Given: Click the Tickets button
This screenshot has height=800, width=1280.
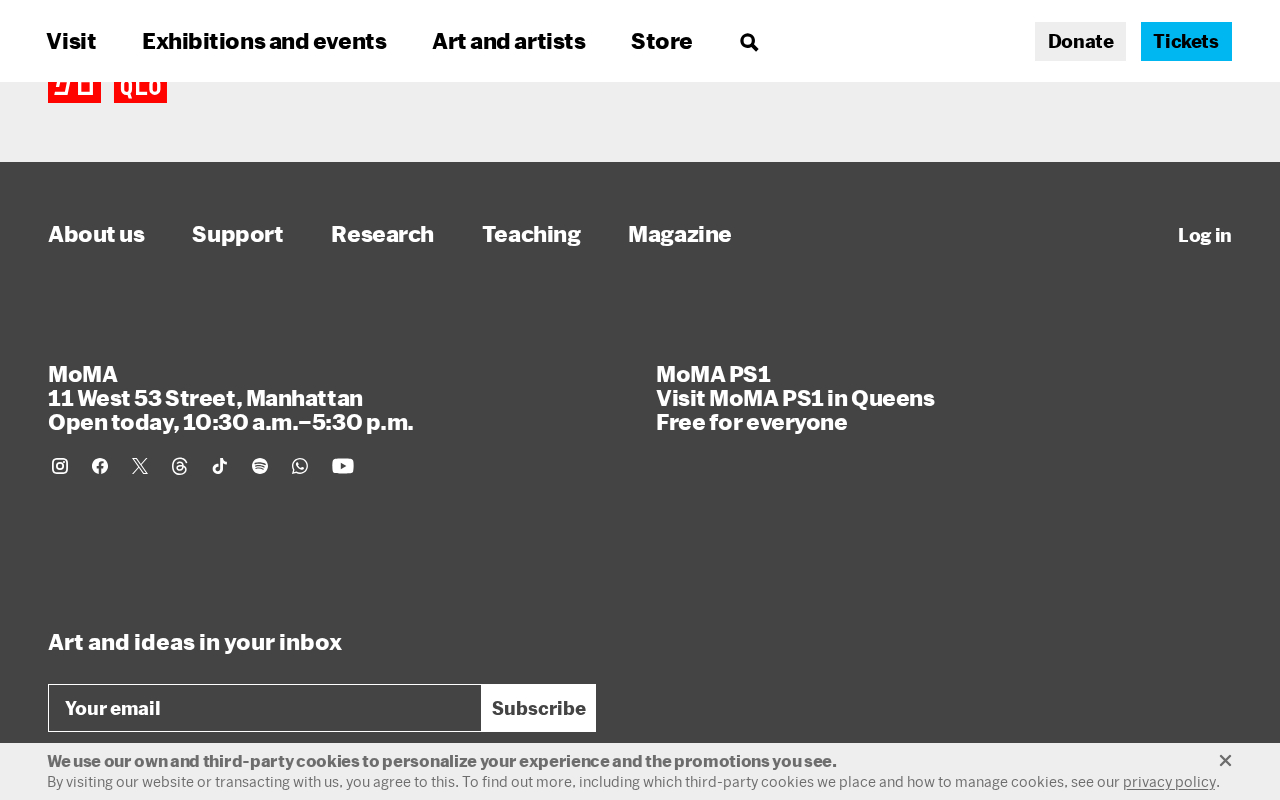Looking at the screenshot, I should pos(1186,41).
